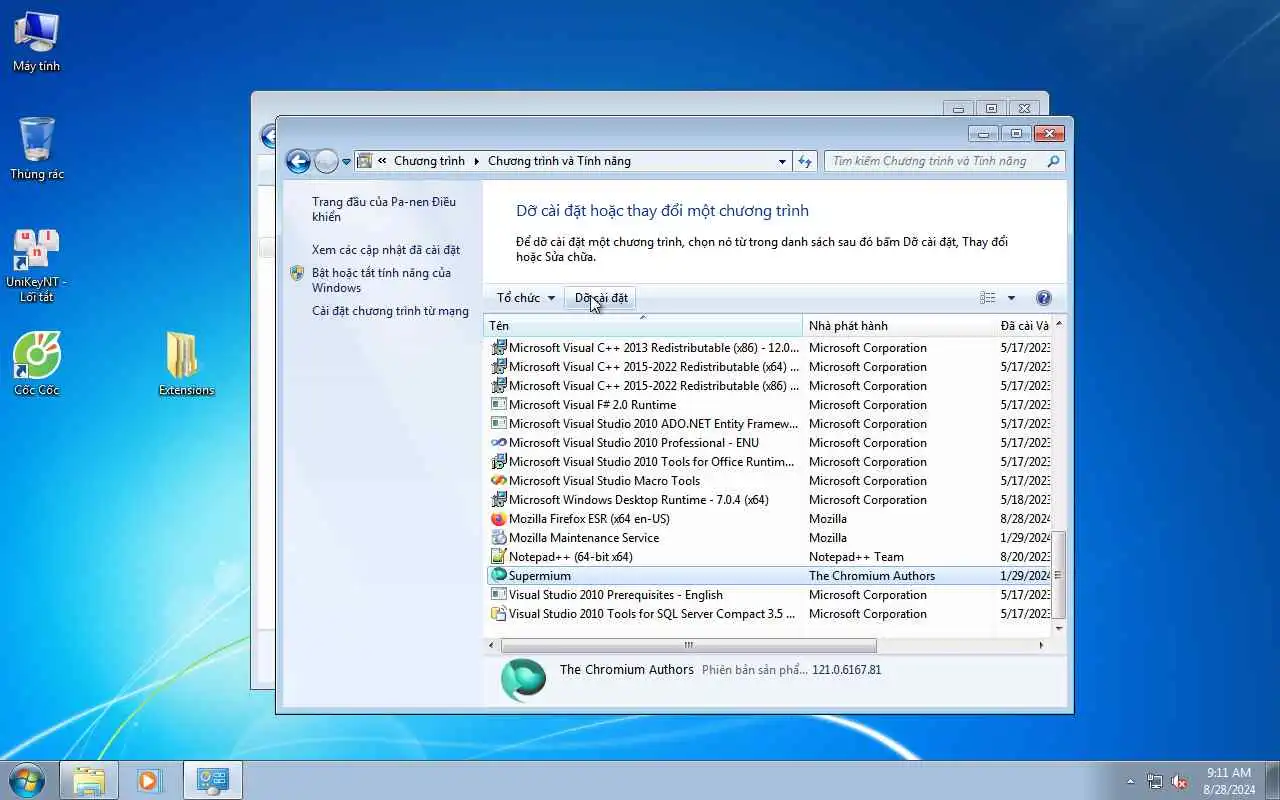Click Chương trình và Tính năng breadcrumb
This screenshot has height=800, width=1280.
[x=559, y=161]
